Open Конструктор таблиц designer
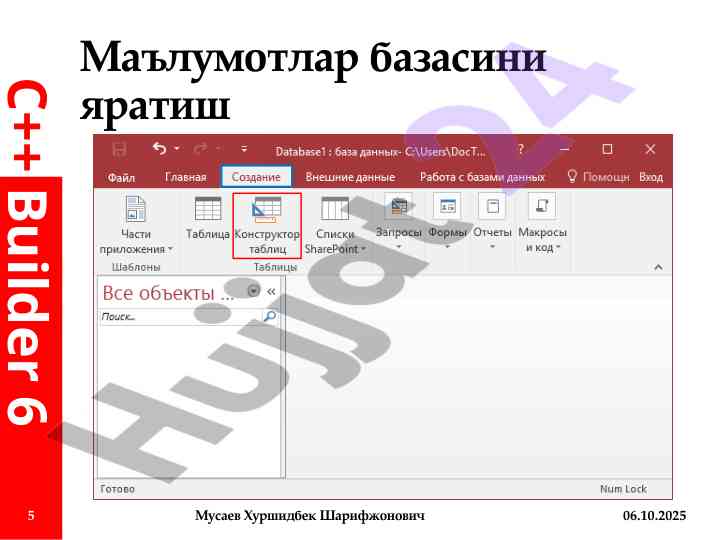The image size is (720, 540). click(x=266, y=225)
